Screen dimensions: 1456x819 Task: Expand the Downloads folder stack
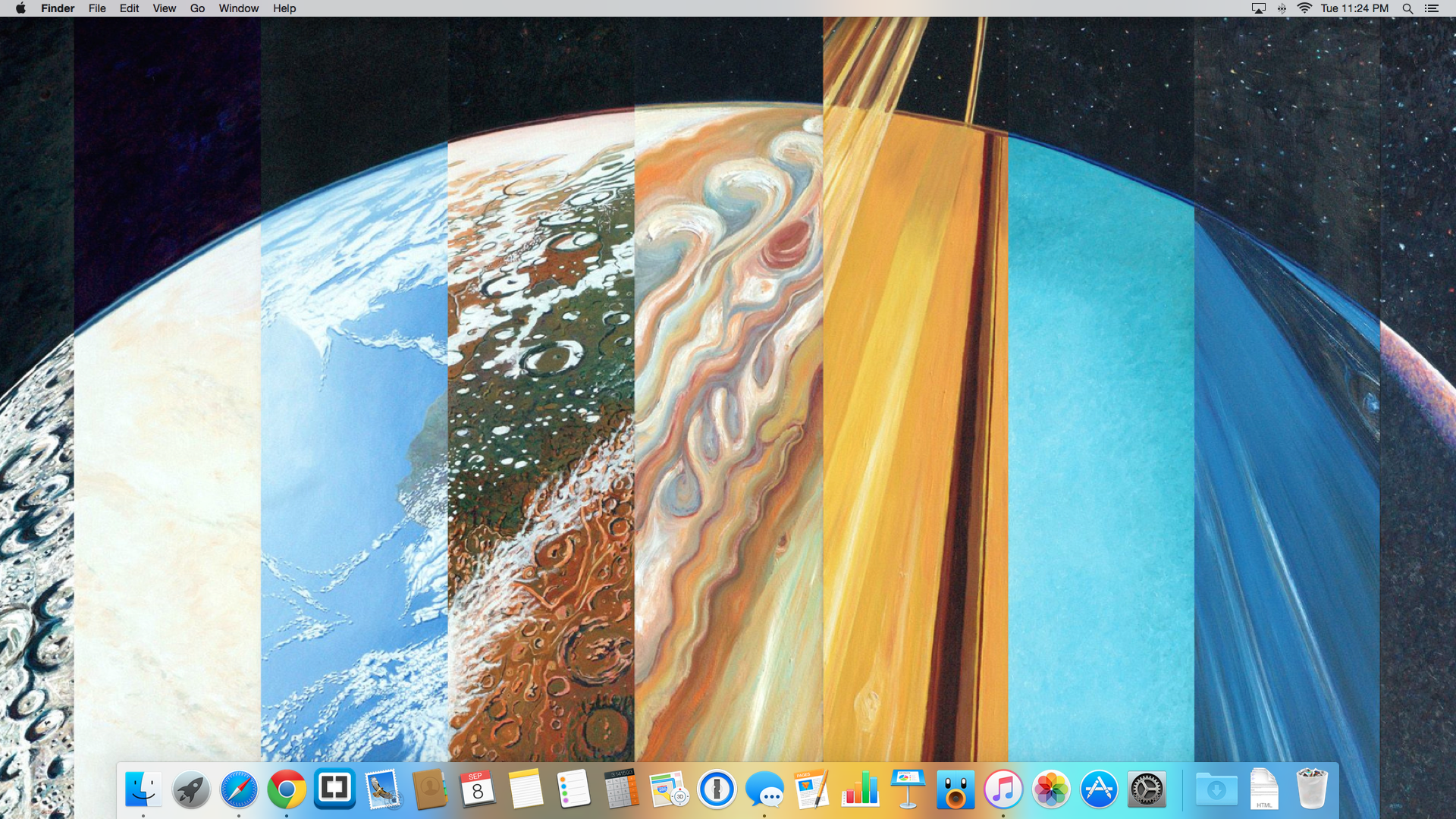(1216, 790)
